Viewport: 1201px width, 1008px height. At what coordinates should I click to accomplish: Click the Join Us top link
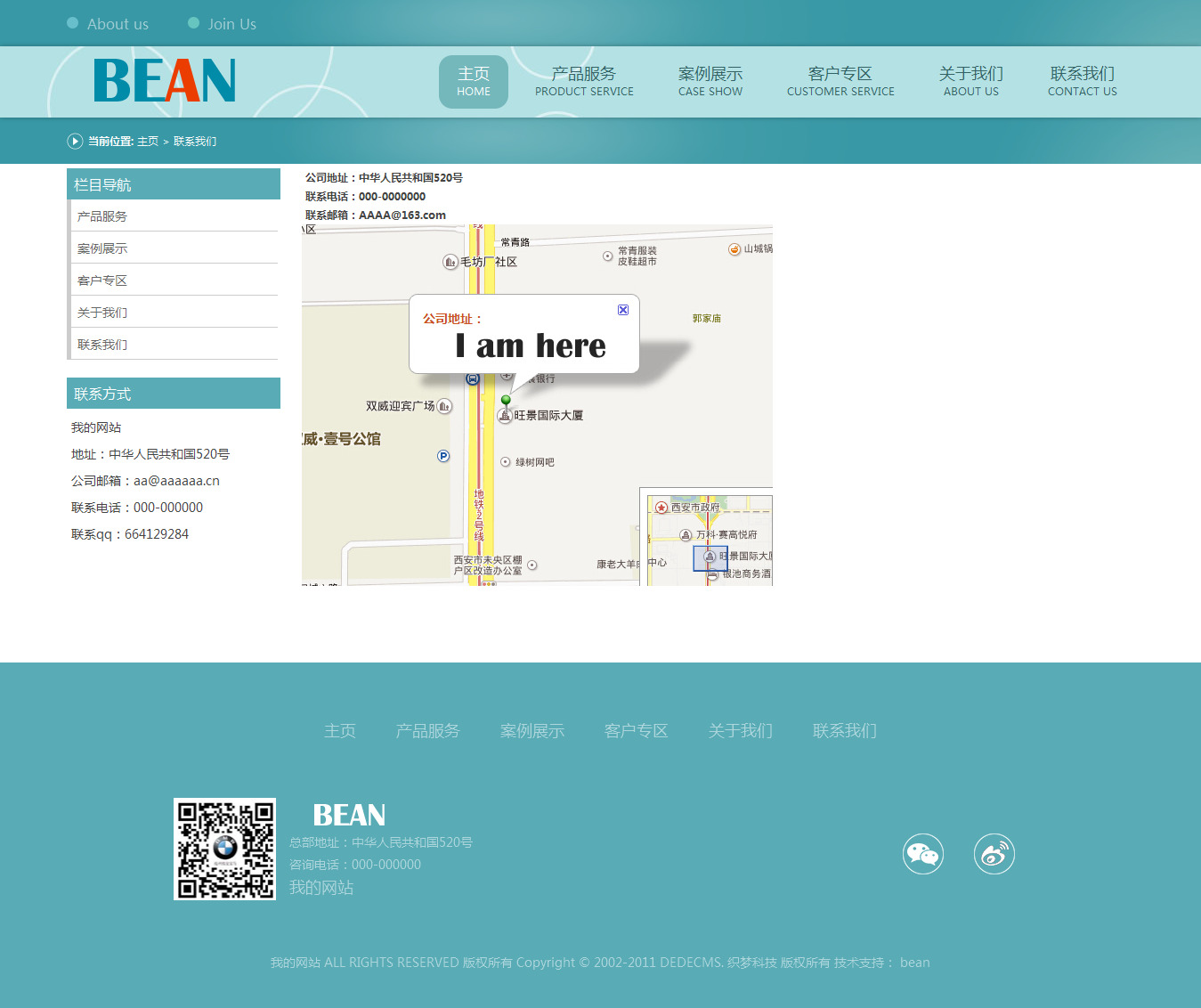[231, 24]
